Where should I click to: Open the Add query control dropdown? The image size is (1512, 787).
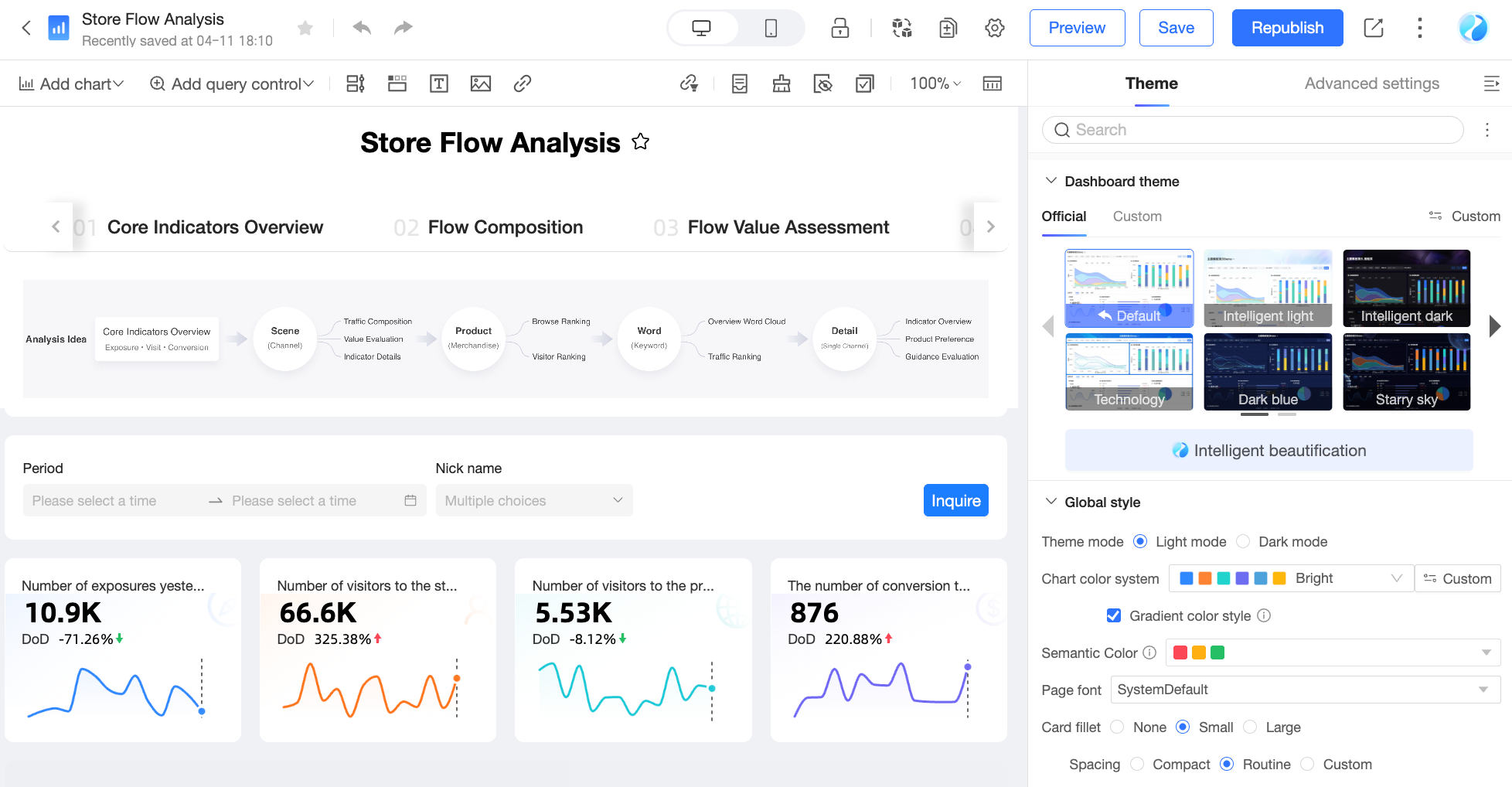point(232,83)
